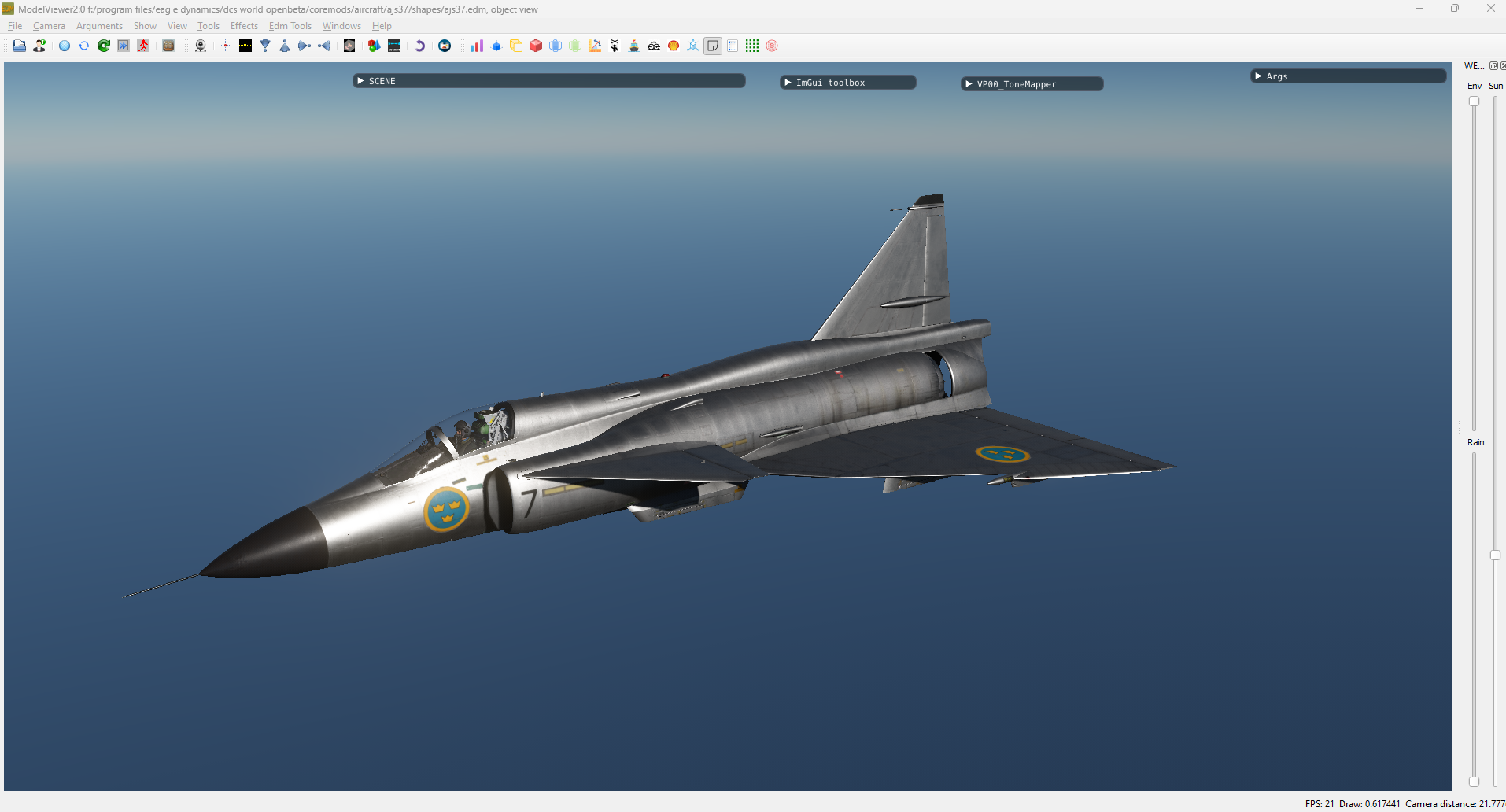Click the purple undo arrow icon
The height and width of the screenshot is (812, 1506).
coord(419,46)
